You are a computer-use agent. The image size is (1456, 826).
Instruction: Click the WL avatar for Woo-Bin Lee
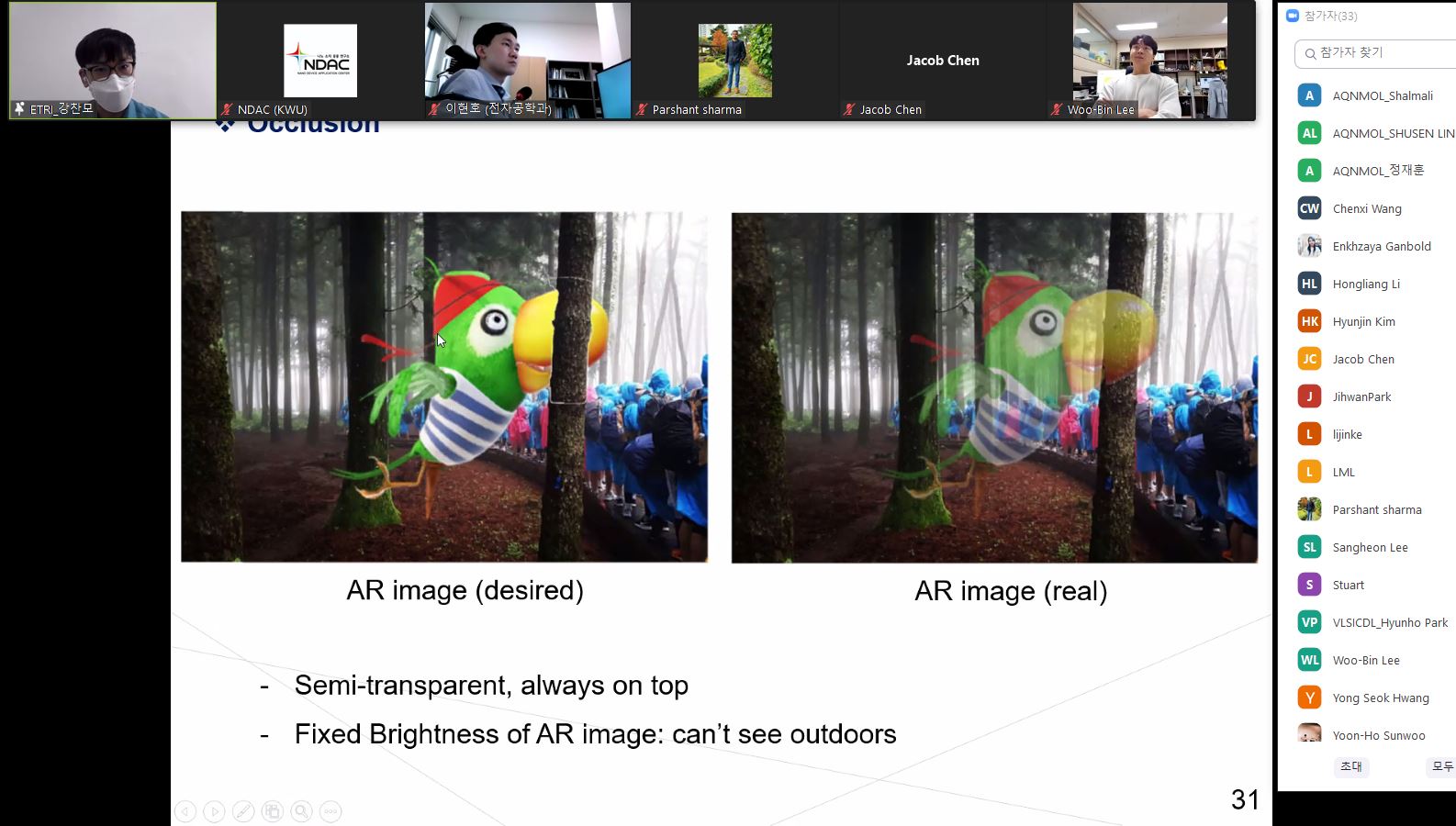[x=1309, y=660]
